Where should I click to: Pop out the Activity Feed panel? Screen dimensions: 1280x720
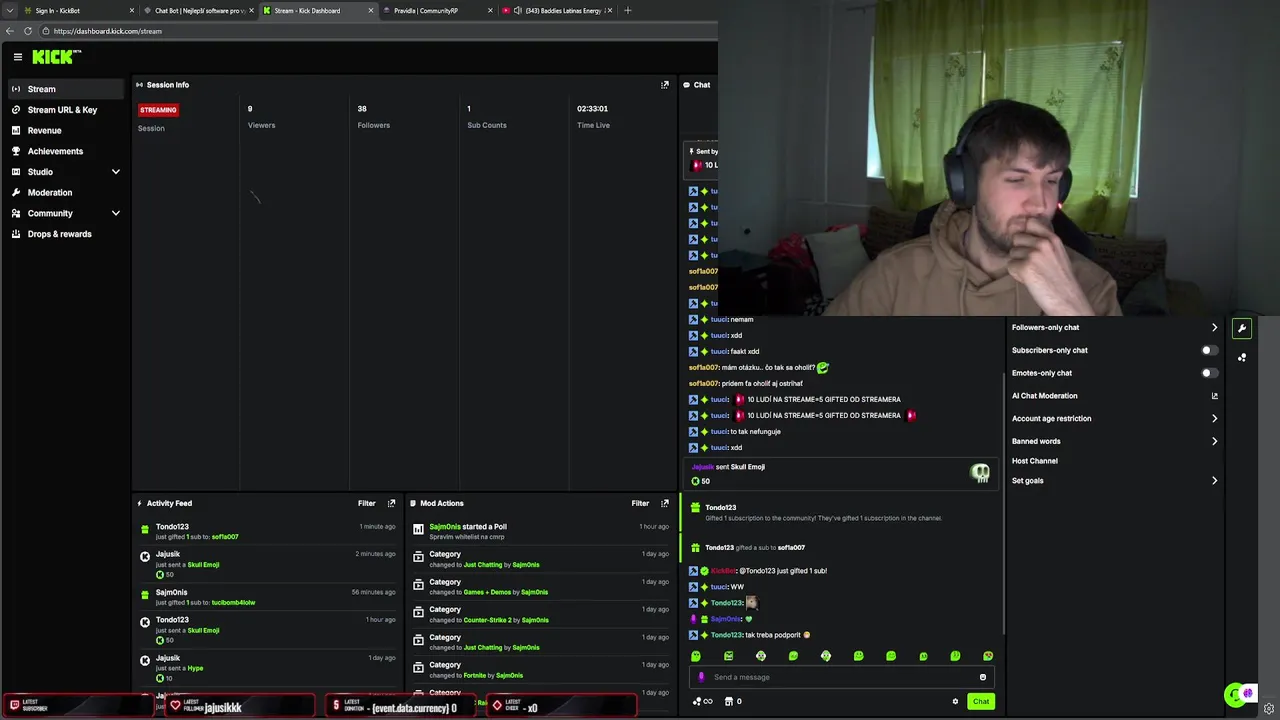[x=391, y=503]
